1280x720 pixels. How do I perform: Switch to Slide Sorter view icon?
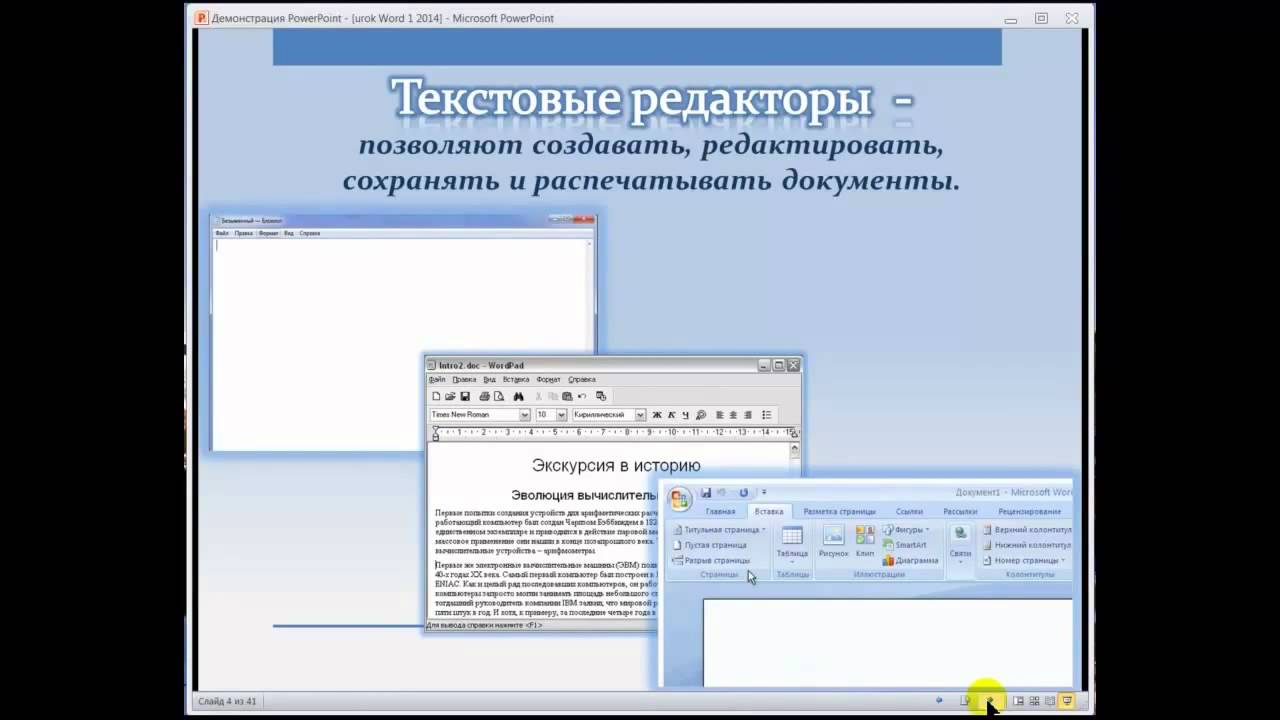click(x=1034, y=701)
